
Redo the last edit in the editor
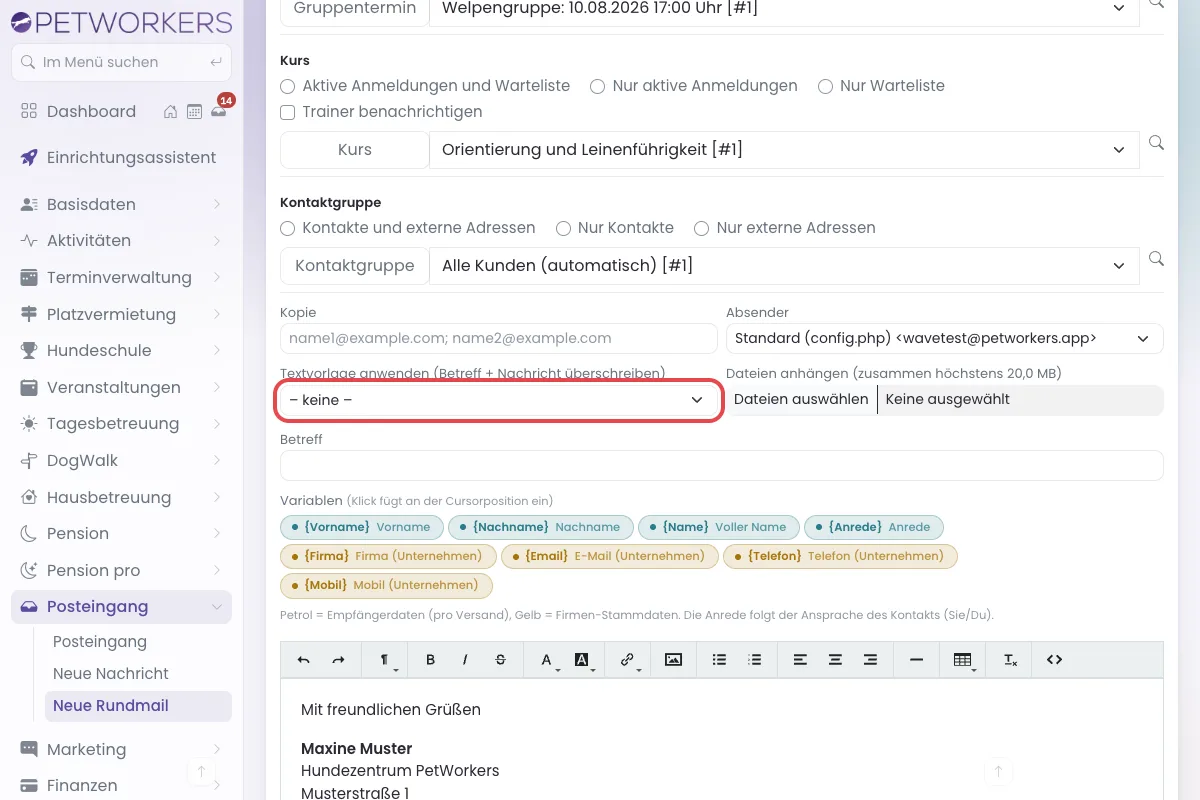point(338,660)
